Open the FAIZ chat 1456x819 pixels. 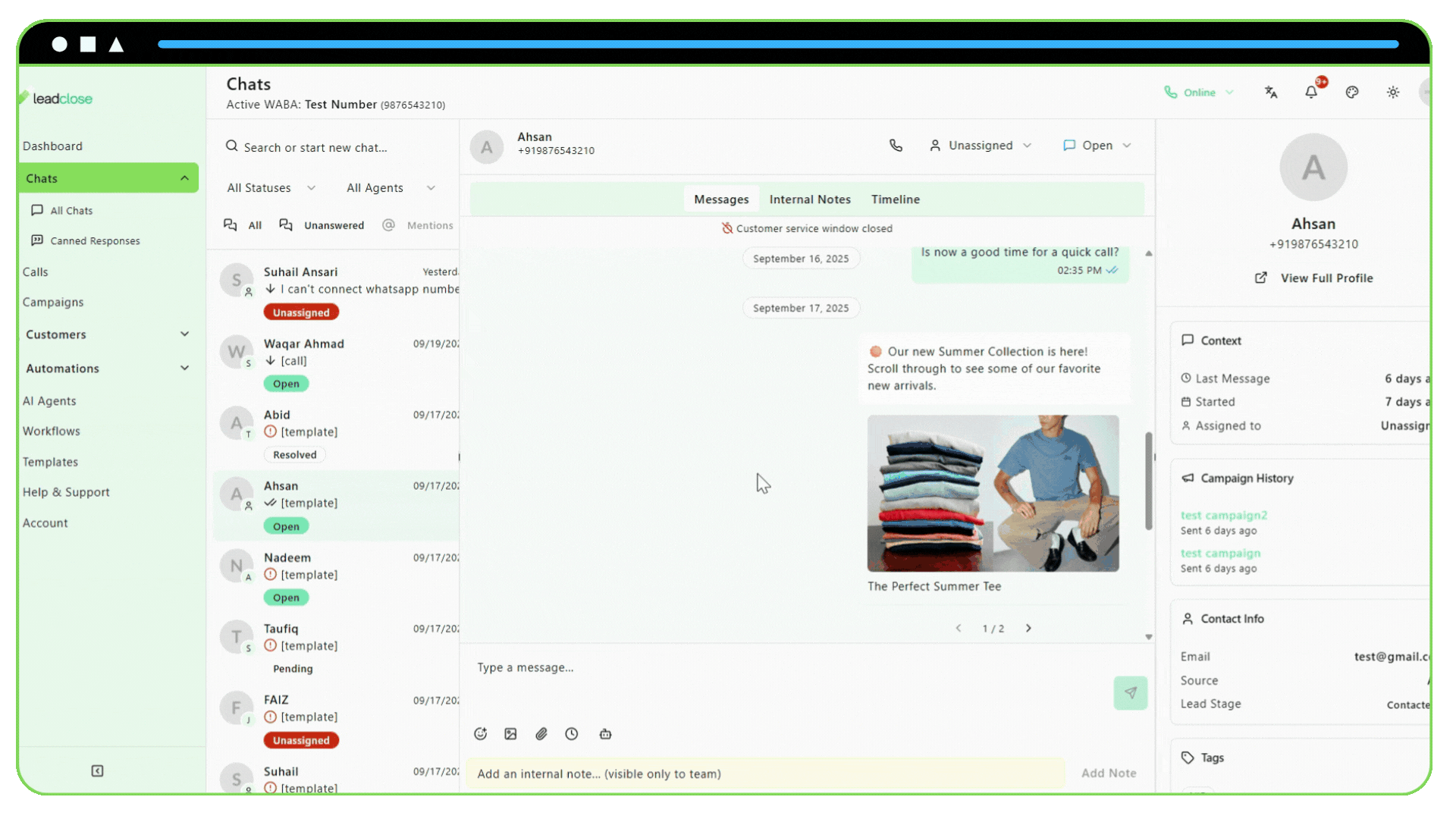[x=337, y=720]
